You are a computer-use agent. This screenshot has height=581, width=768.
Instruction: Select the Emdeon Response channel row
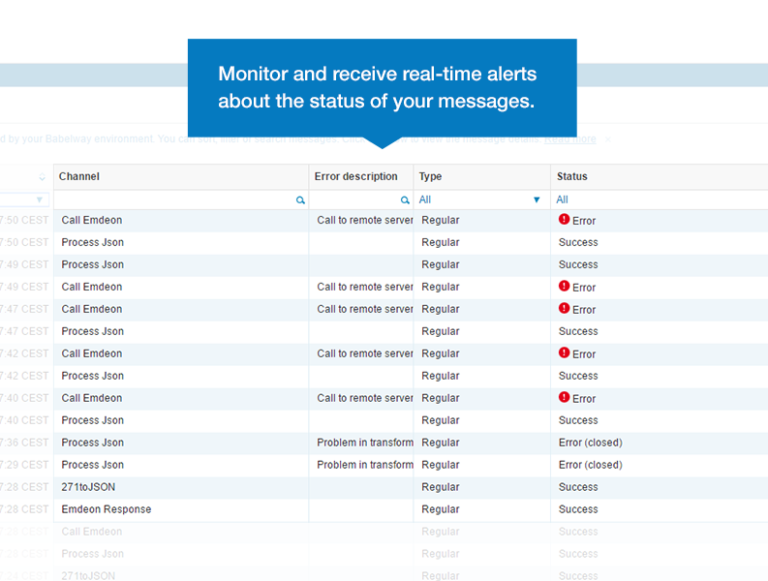[106, 509]
